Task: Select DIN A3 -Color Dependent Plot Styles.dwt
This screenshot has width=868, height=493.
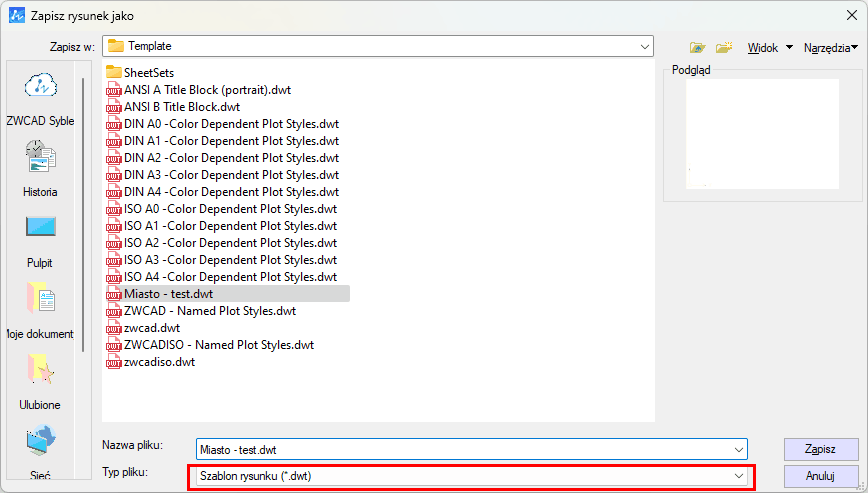Action: click(x=231, y=175)
